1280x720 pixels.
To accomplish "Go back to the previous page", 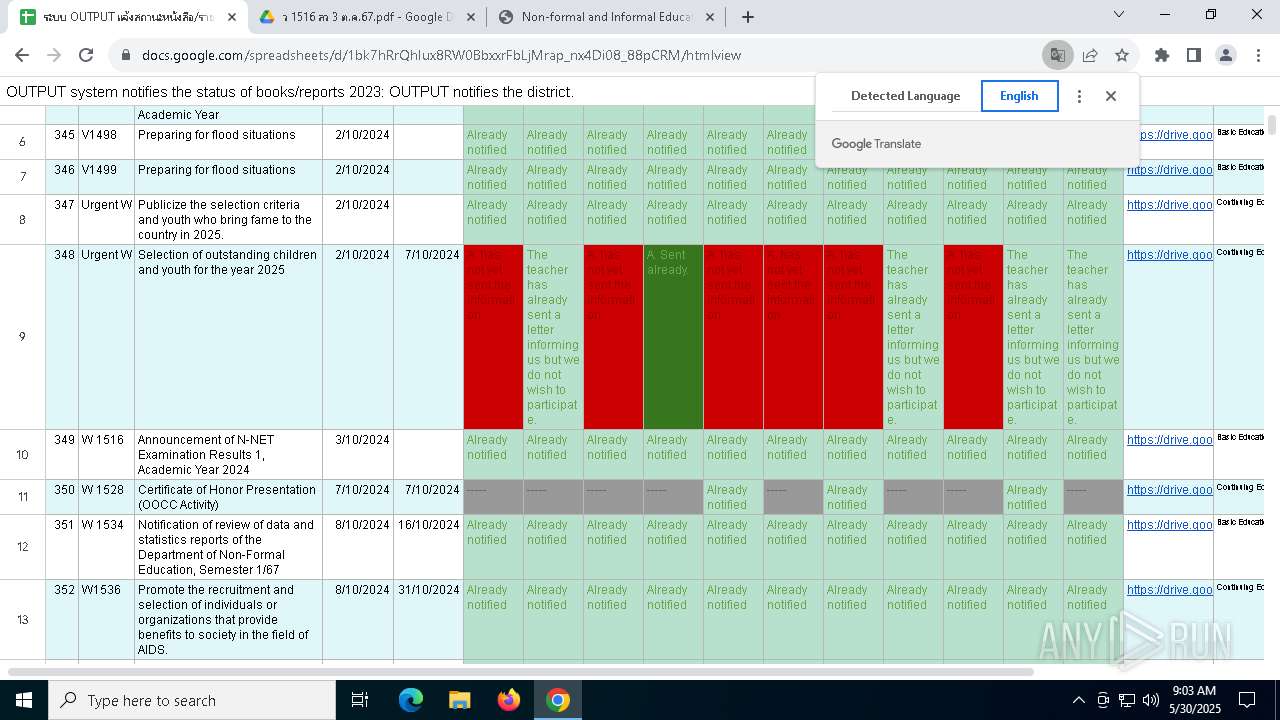I will 22,55.
